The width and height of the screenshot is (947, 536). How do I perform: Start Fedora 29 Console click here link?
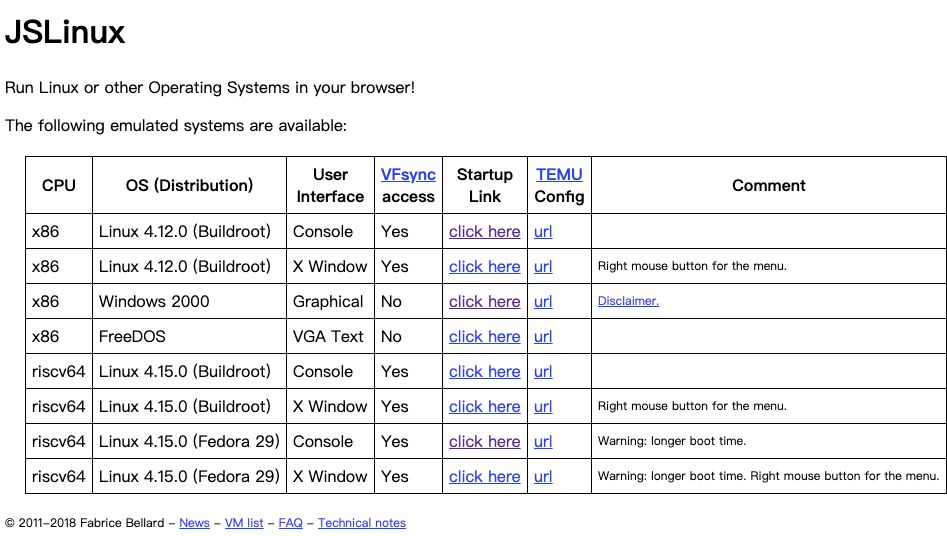(x=484, y=442)
